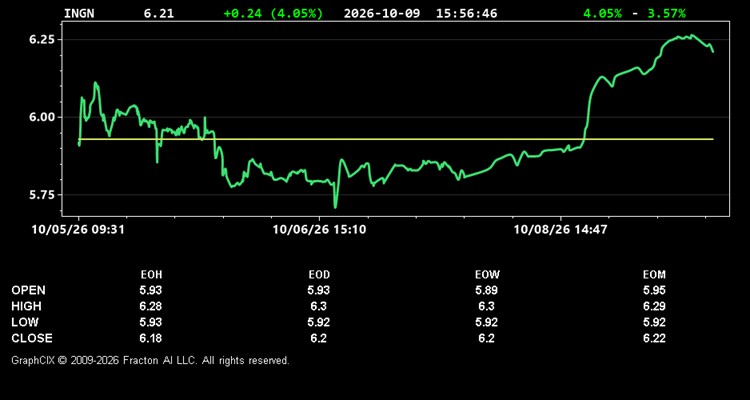Screen dimensions: 750x400
Task: Click the +0.24 (4.05%) change value
Action: (273, 13)
